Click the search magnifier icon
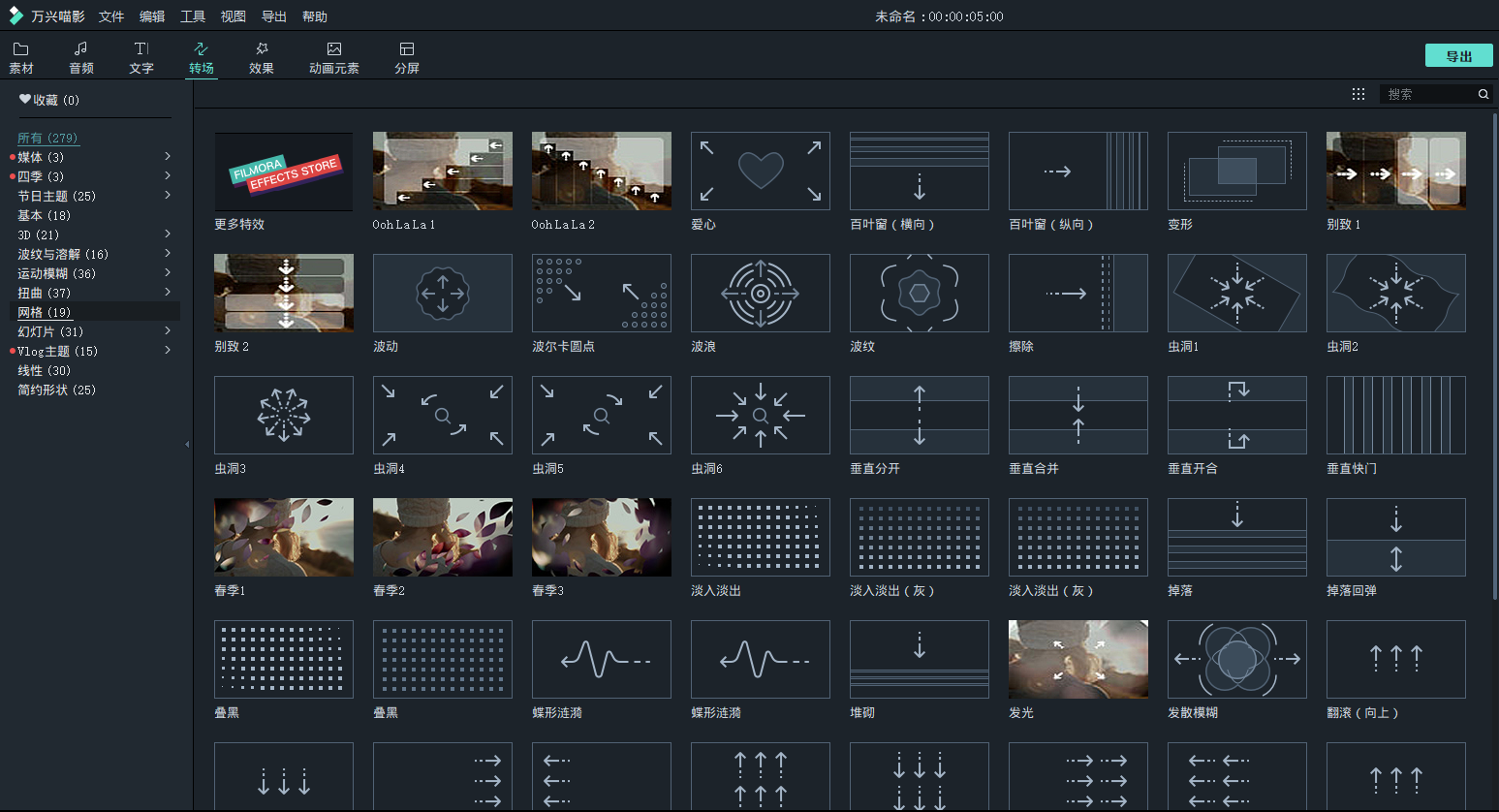1499x812 pixels. [x=1483, y=94]
